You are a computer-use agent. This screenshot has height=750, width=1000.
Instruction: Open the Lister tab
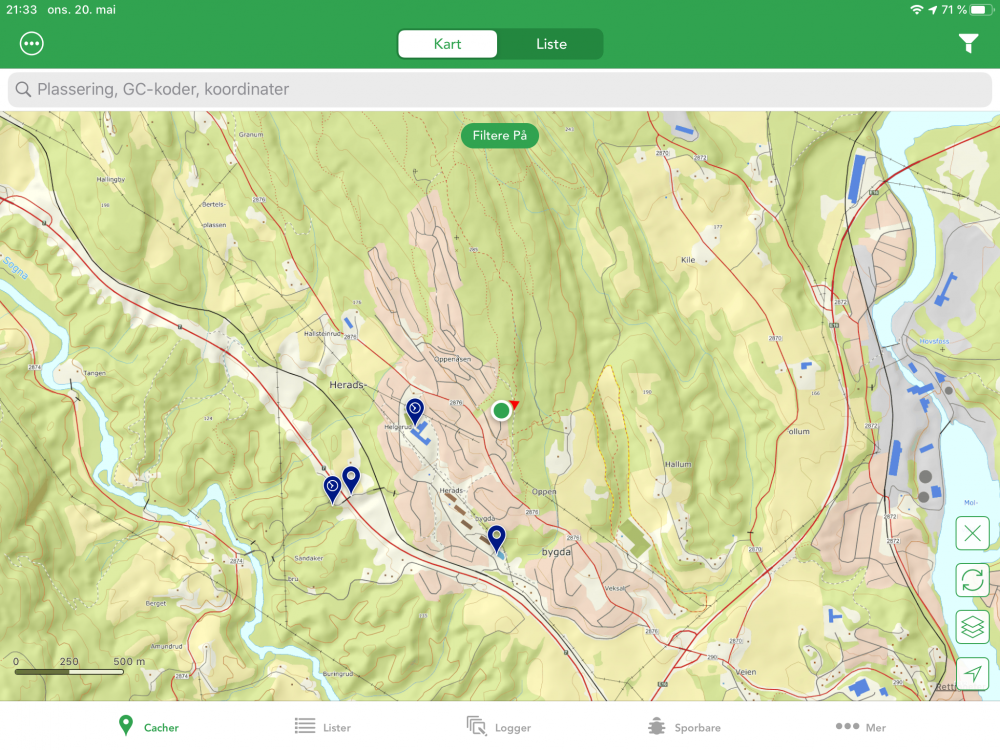coord(323,727)
